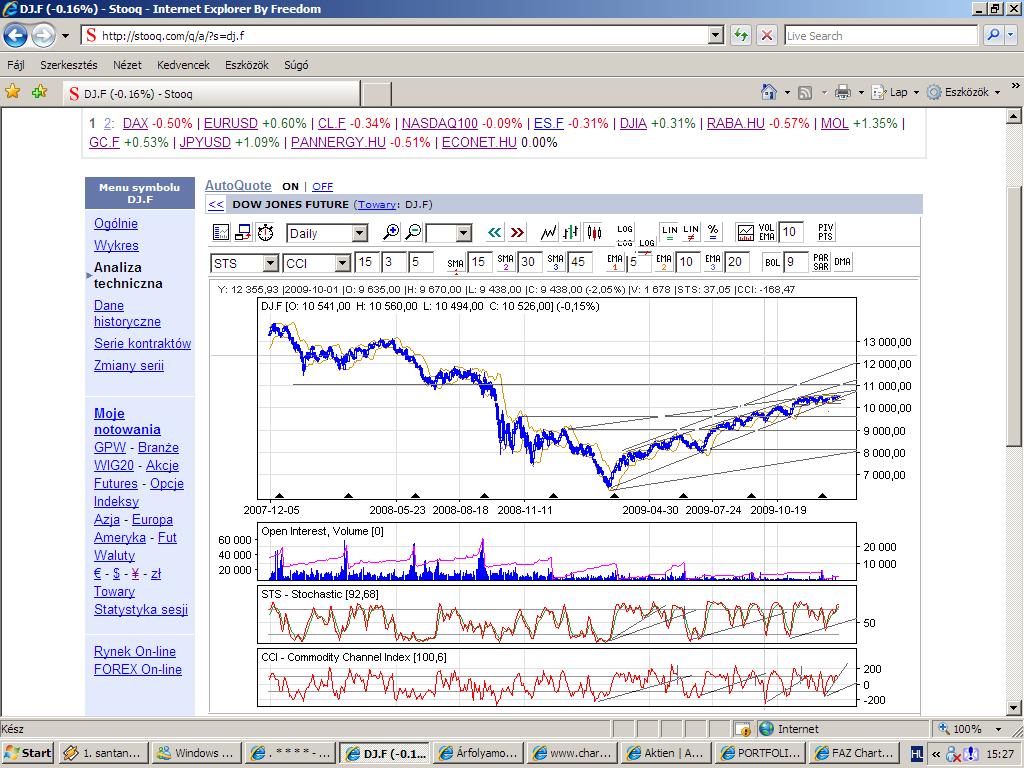Toggle the PAR SAR indicator
This screenshot has width=1024, height=768.
point(821,263)
